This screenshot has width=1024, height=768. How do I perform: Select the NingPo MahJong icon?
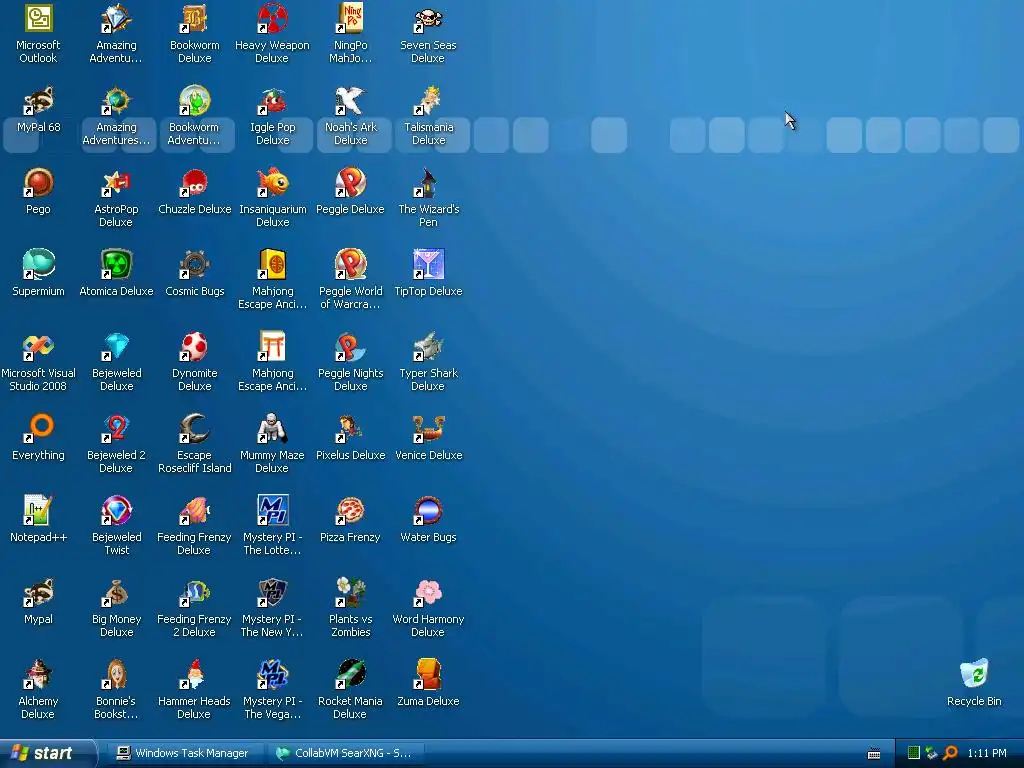(351, 19)
